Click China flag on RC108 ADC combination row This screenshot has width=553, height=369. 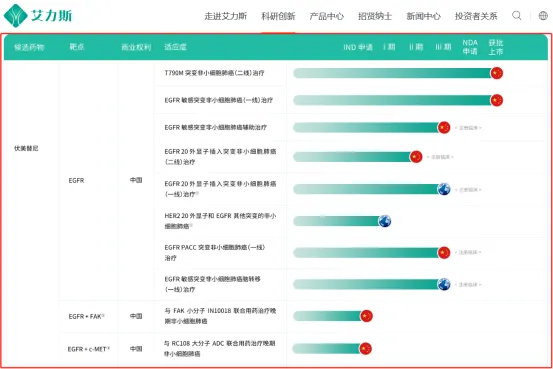click(365, 349)
